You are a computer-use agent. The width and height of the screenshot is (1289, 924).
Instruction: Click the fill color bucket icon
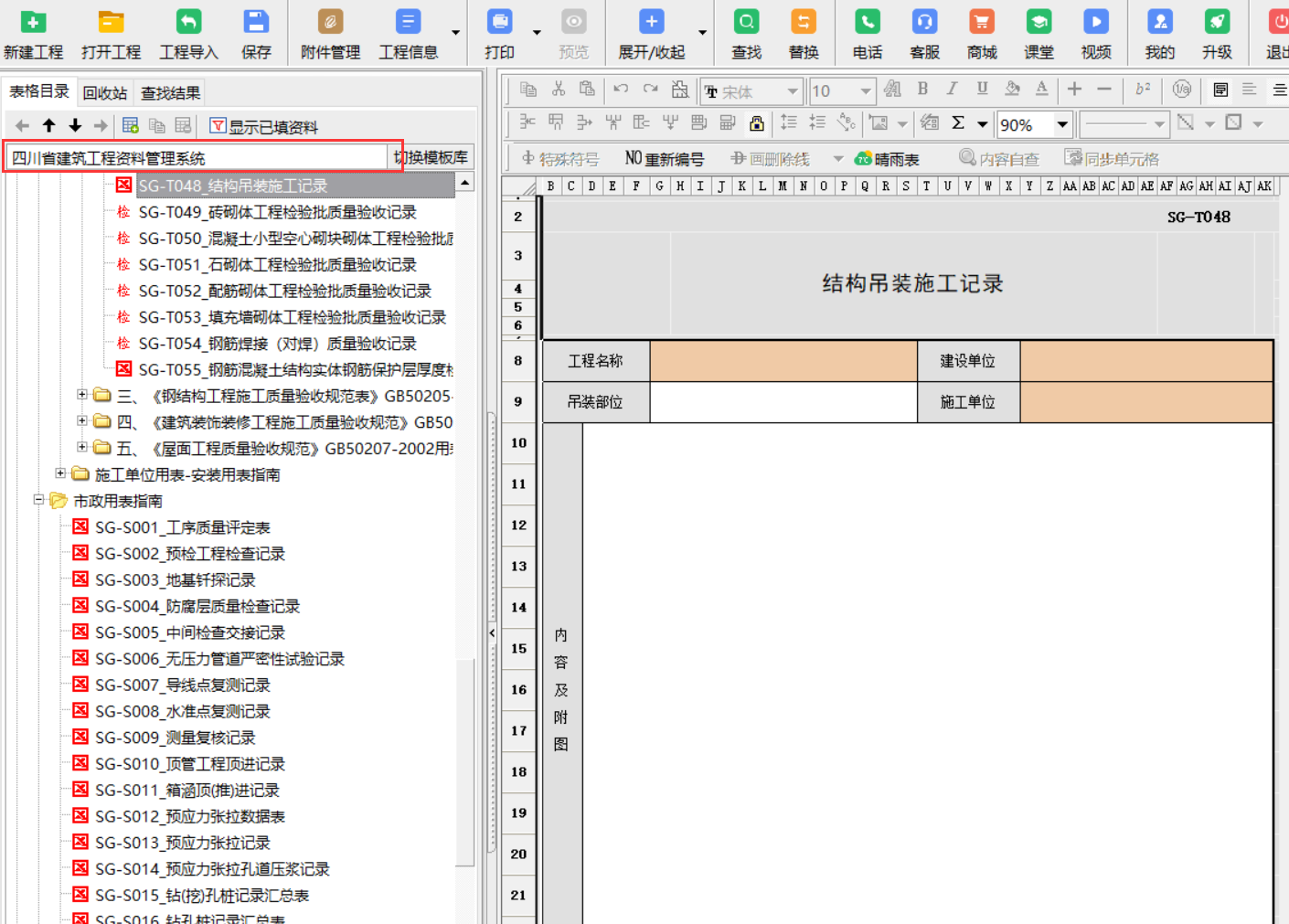click(1012, 89)
